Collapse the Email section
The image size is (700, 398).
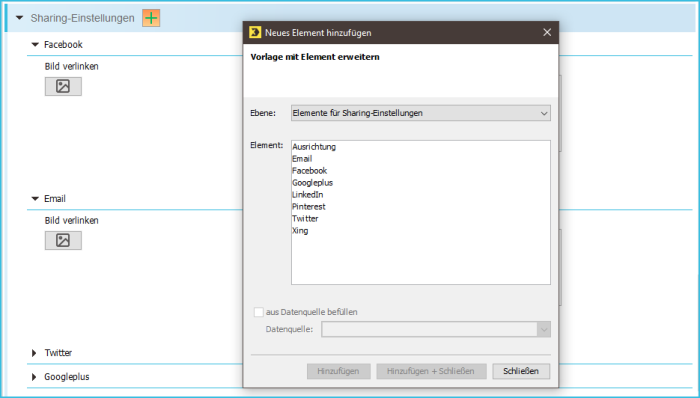(x=35, y=199)
